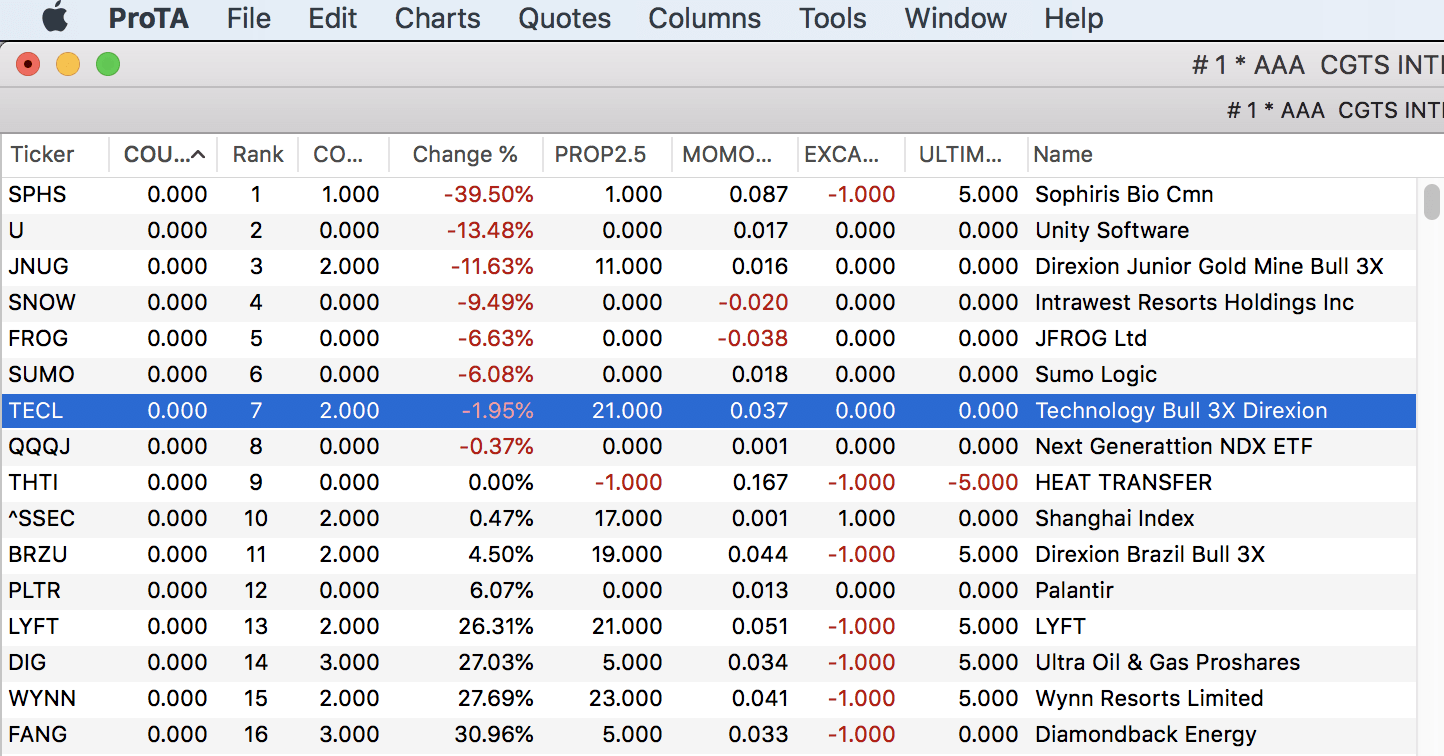Viewport: 1444px width, 756px height.
Task: Click the green zoom window button
Action: click(x=108, y=65)
